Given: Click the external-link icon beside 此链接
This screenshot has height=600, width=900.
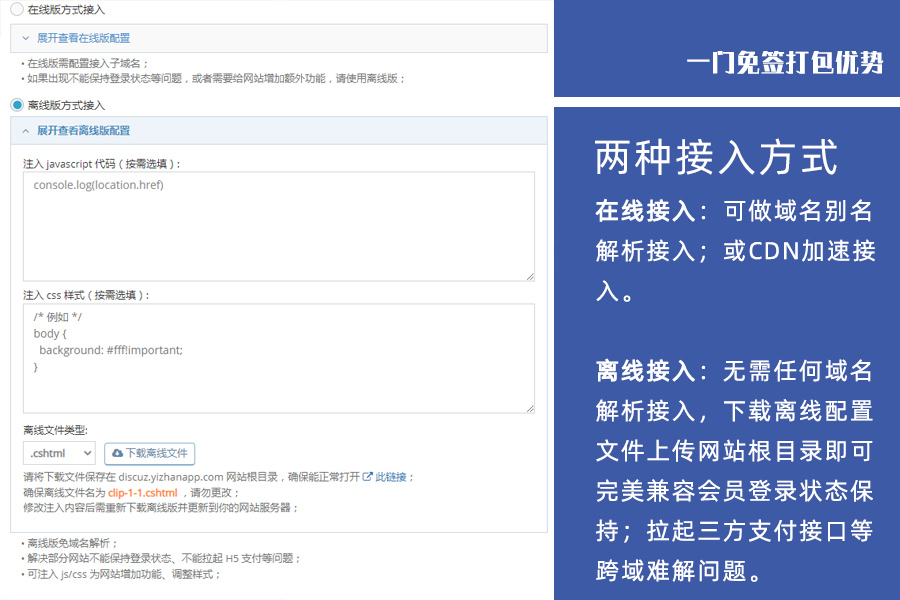Looking at the screenshot, I should (365, 475).
